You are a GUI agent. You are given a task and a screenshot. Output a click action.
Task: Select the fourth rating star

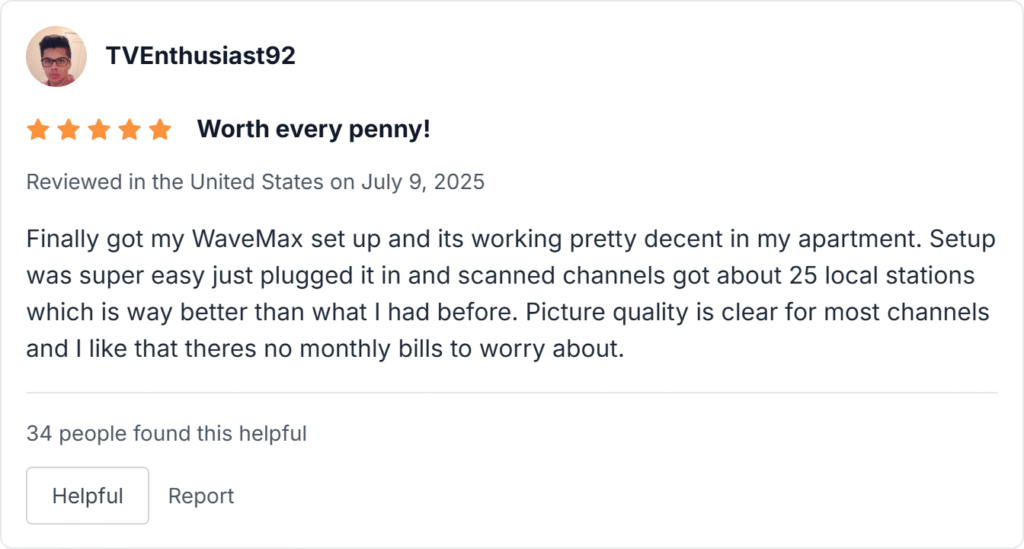pyautogui.click(x=129, y=130)
